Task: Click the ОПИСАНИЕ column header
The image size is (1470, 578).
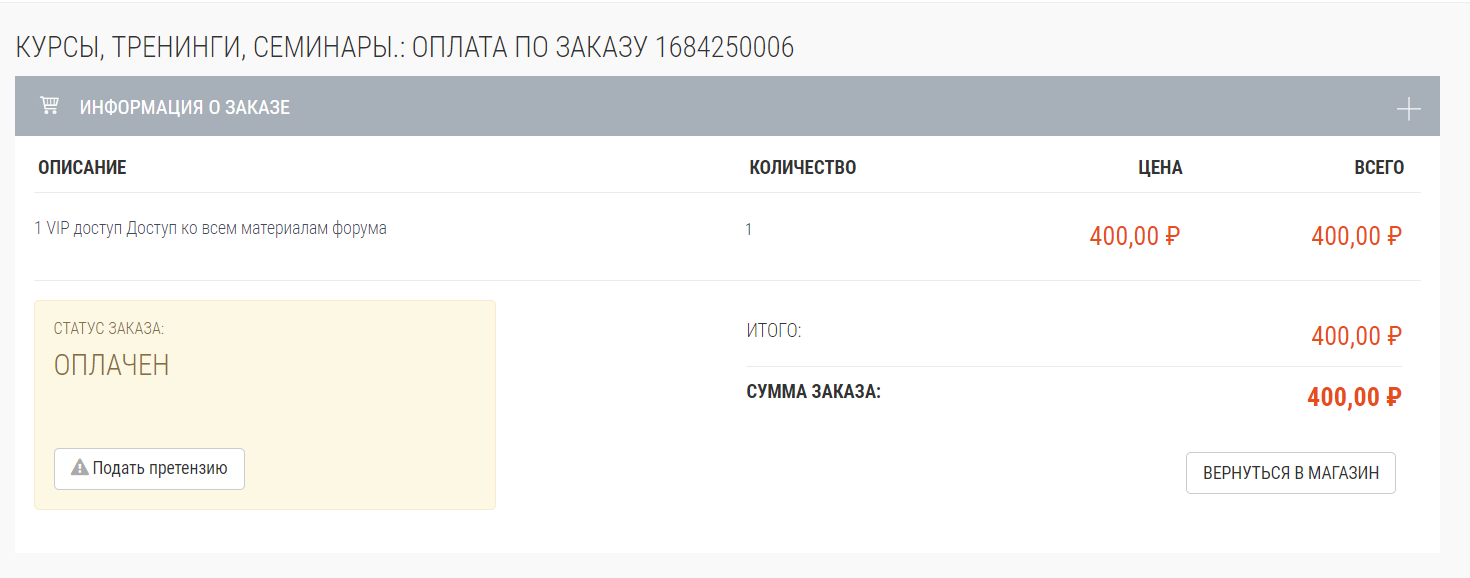Action: pyautogui.click(x=82, y=168)
